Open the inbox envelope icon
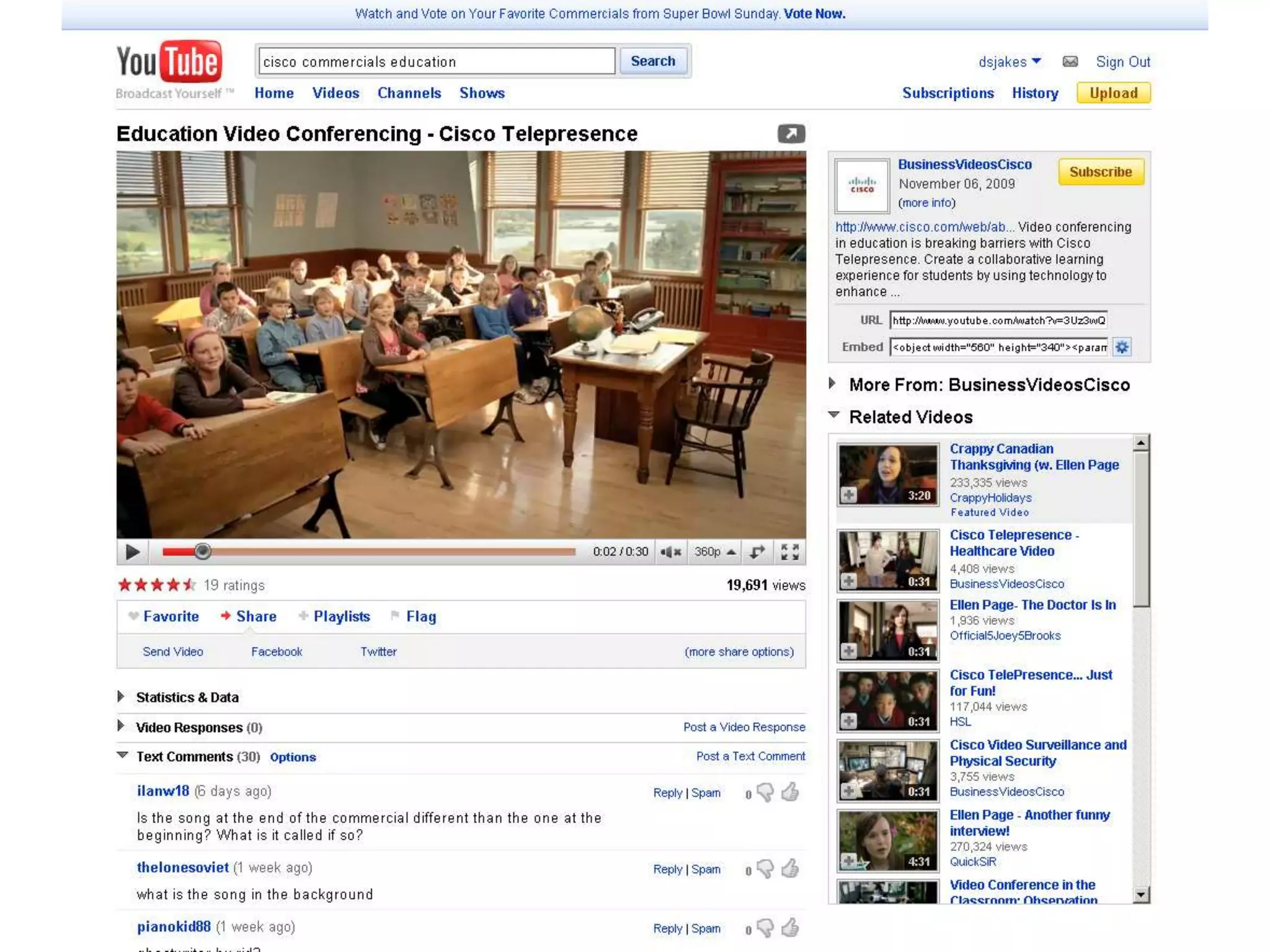This screenshot has width=1270, height=952. [1070, 61]
